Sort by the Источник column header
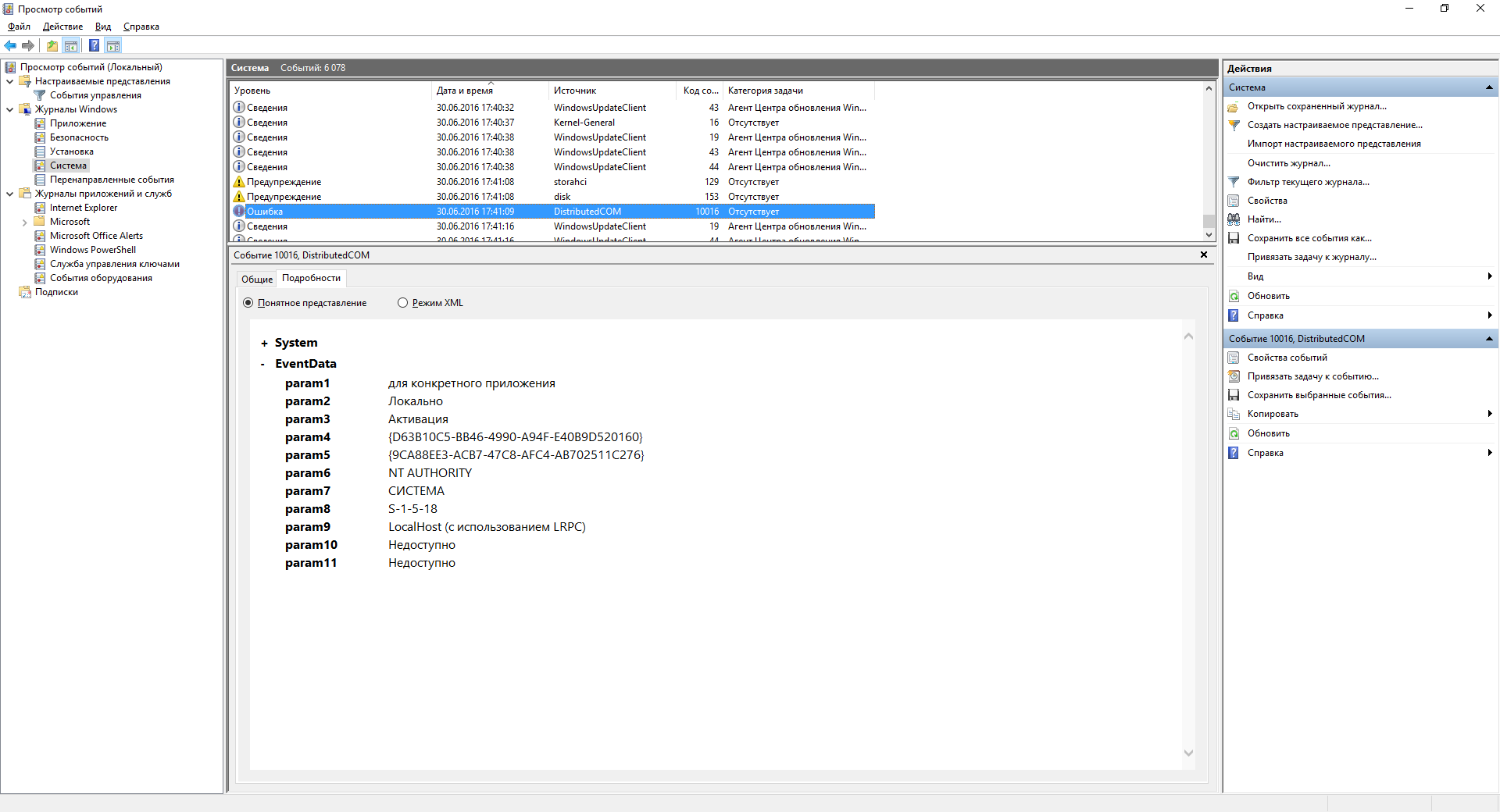 pyautogui.click(x=612, y=91)
